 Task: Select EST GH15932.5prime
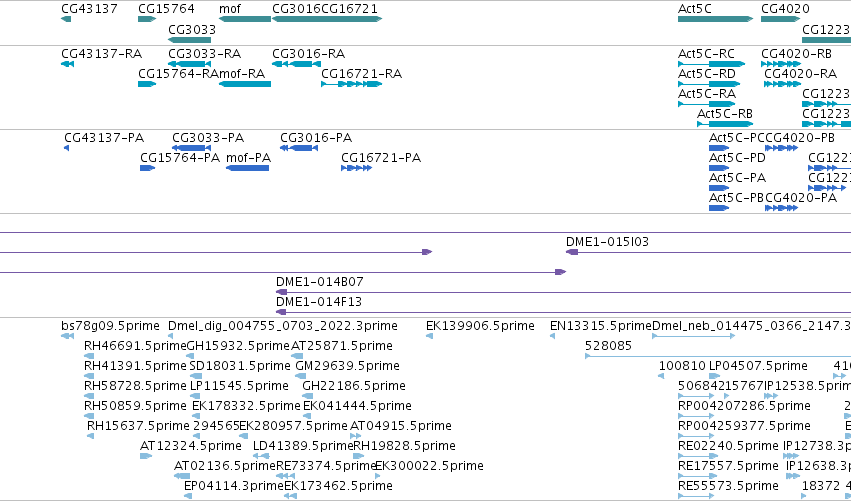pos(190,357)
